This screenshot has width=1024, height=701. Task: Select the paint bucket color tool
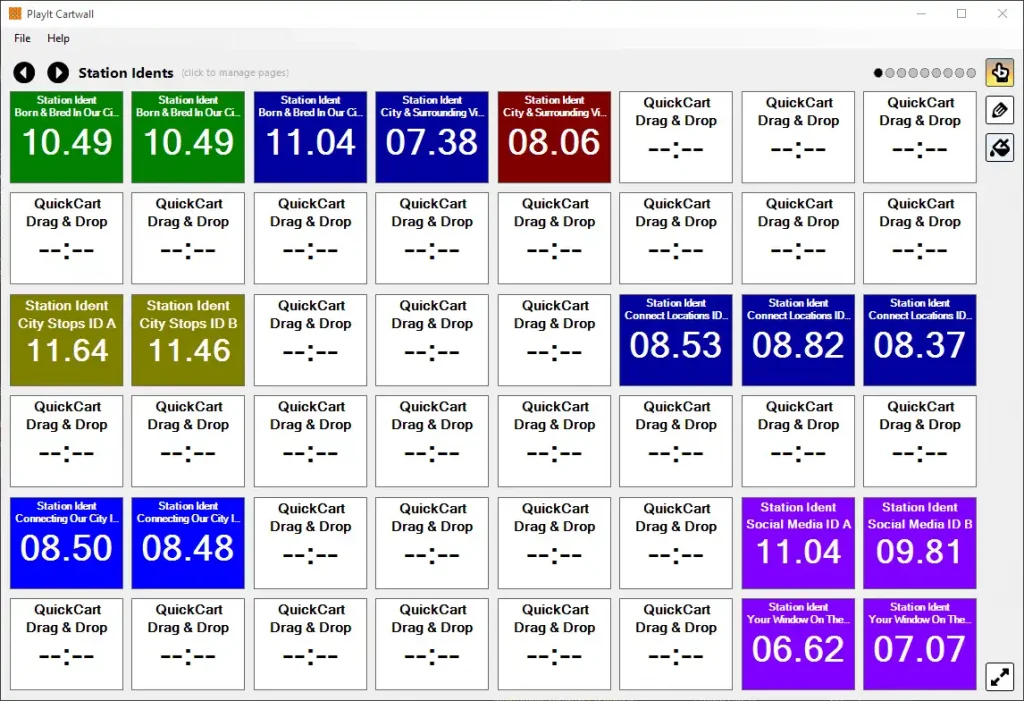[x=999, y=148]
